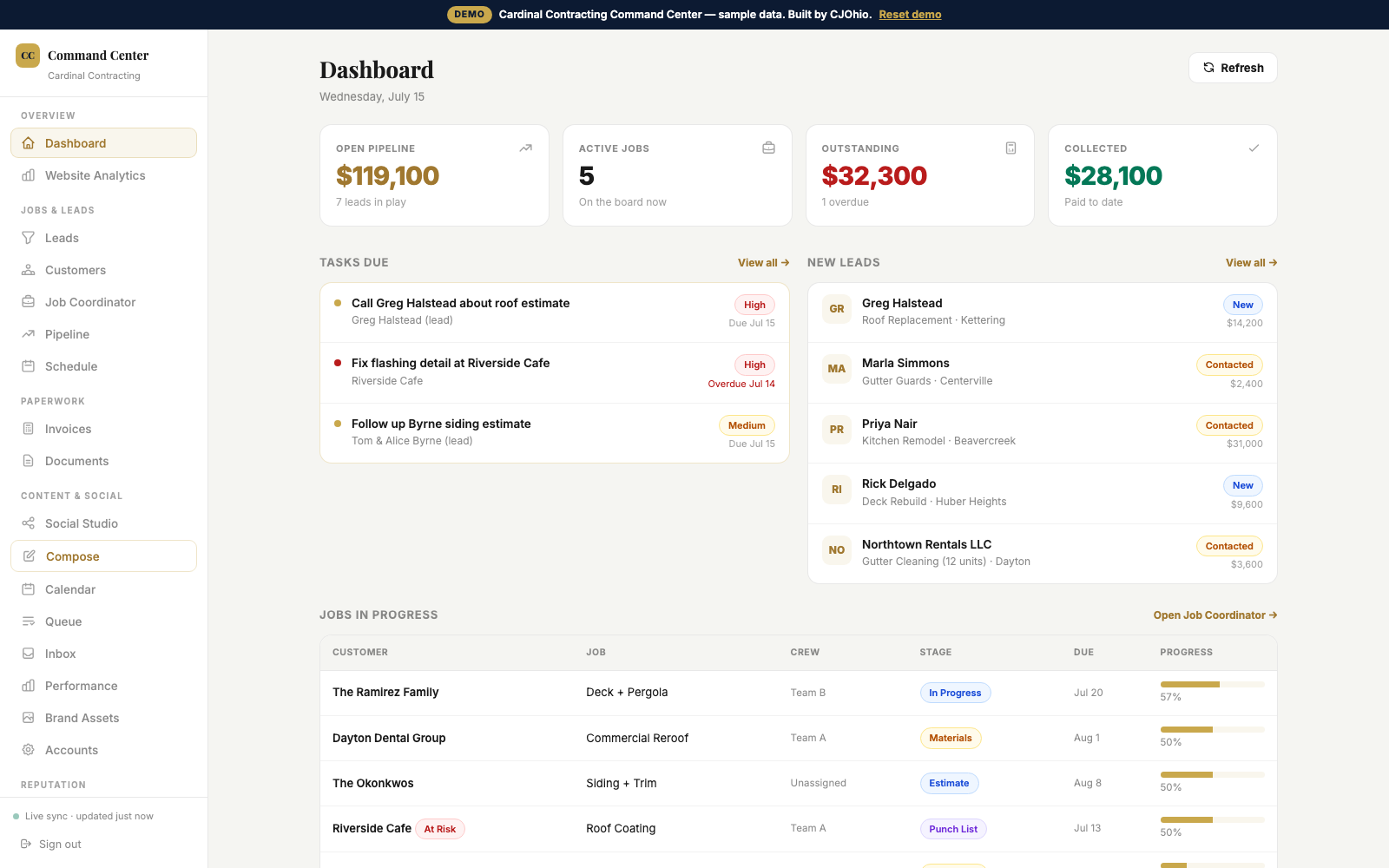Viewport: 1389px width, 868px height.
Task: Click the Job Coordinator briefcase icon
Action: tap(29, 302)
